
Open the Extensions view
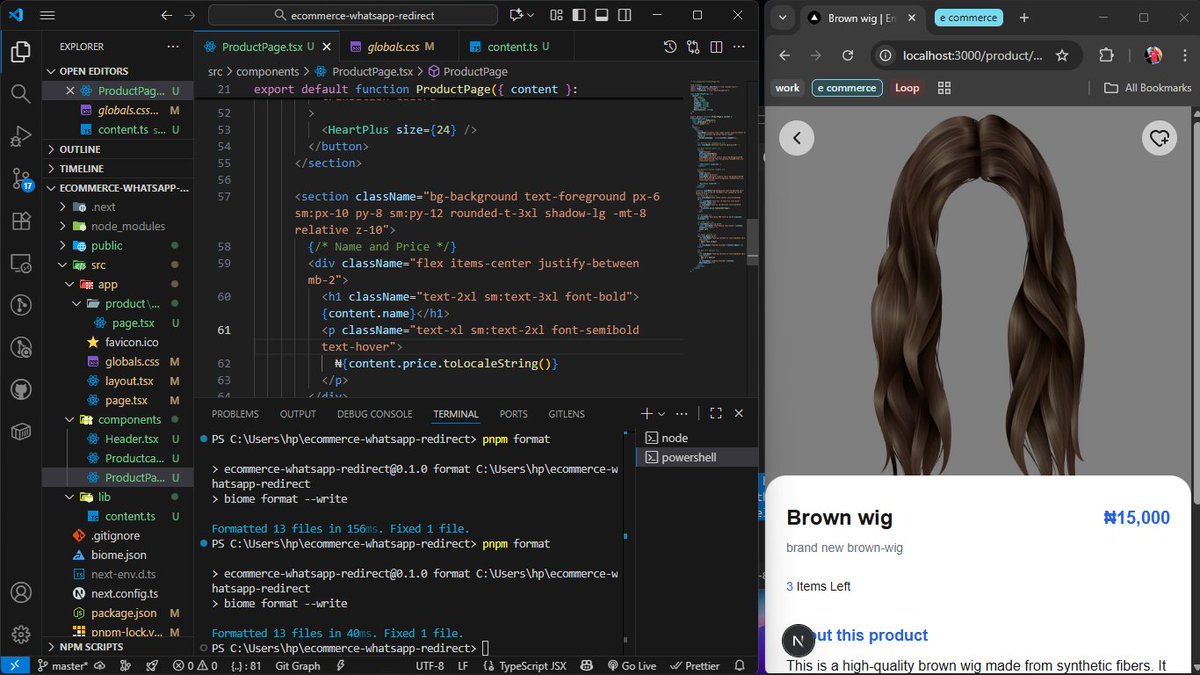pyautogui.click(x=21, y=220)
